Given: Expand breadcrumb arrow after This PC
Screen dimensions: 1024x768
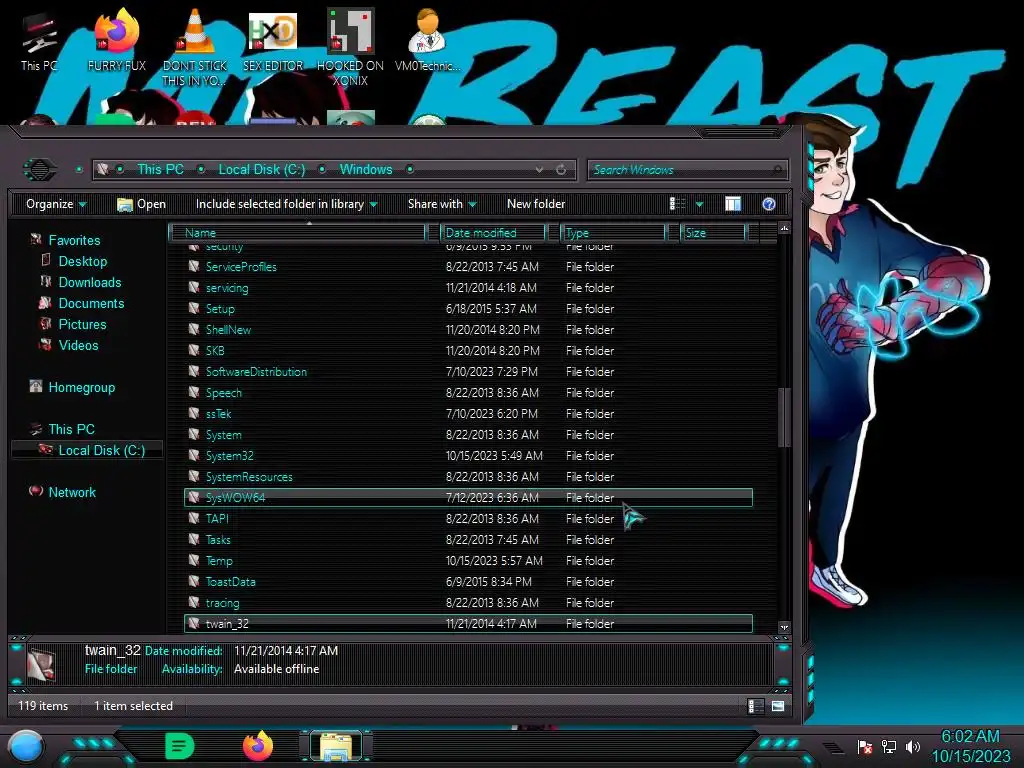Looking at the screenshot, I should click(x=201, y=170).
